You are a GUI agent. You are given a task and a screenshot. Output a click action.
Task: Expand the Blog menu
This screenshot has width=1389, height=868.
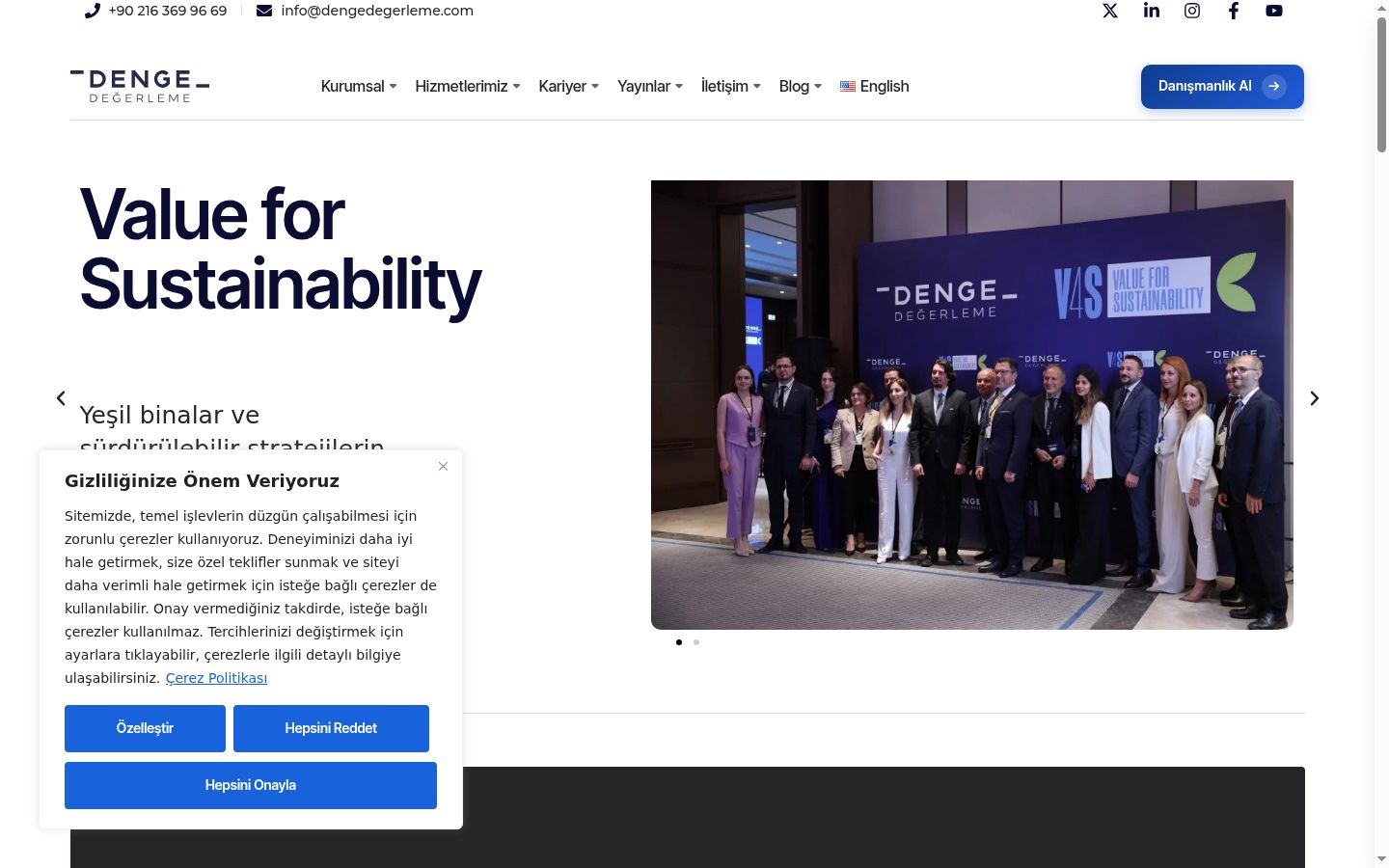pyautogui.click(x=801, y=87)
